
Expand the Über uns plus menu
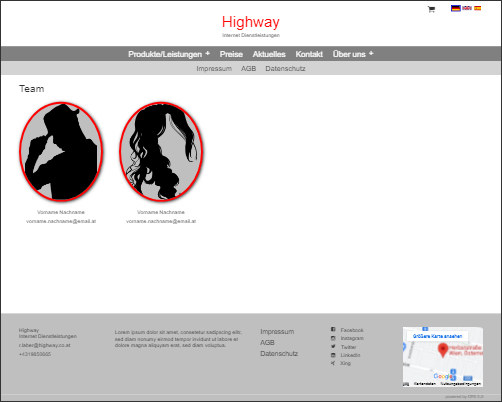(371, 53)
